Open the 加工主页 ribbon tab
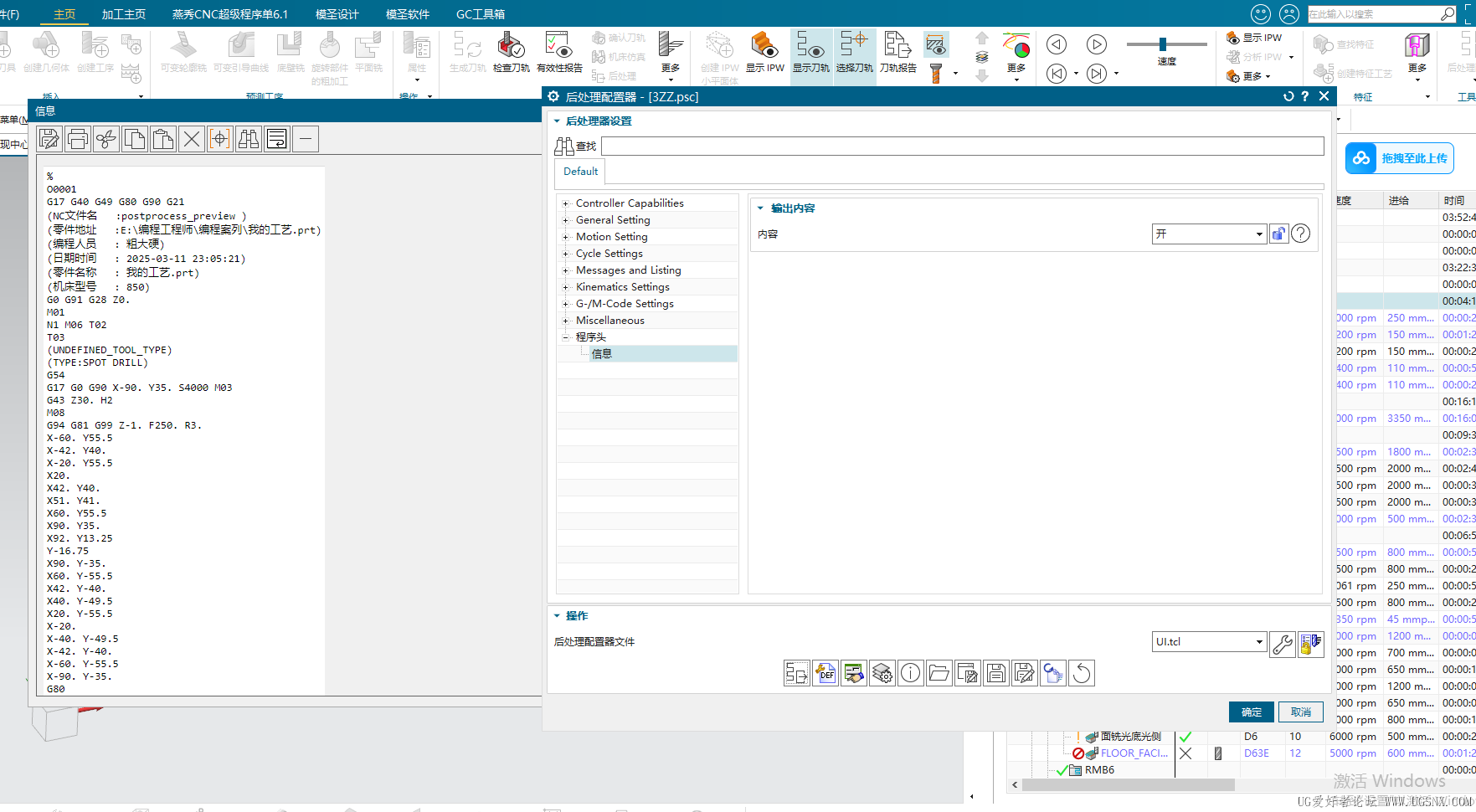 pyautogui.click(x=124, y=14)
